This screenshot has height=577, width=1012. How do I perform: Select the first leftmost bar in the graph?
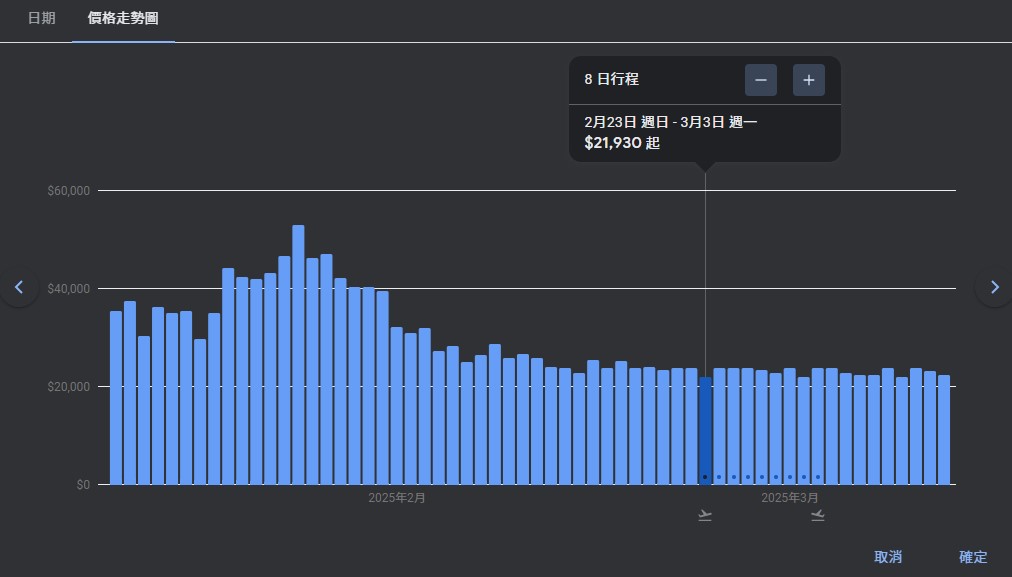click(x=116, y=398)
